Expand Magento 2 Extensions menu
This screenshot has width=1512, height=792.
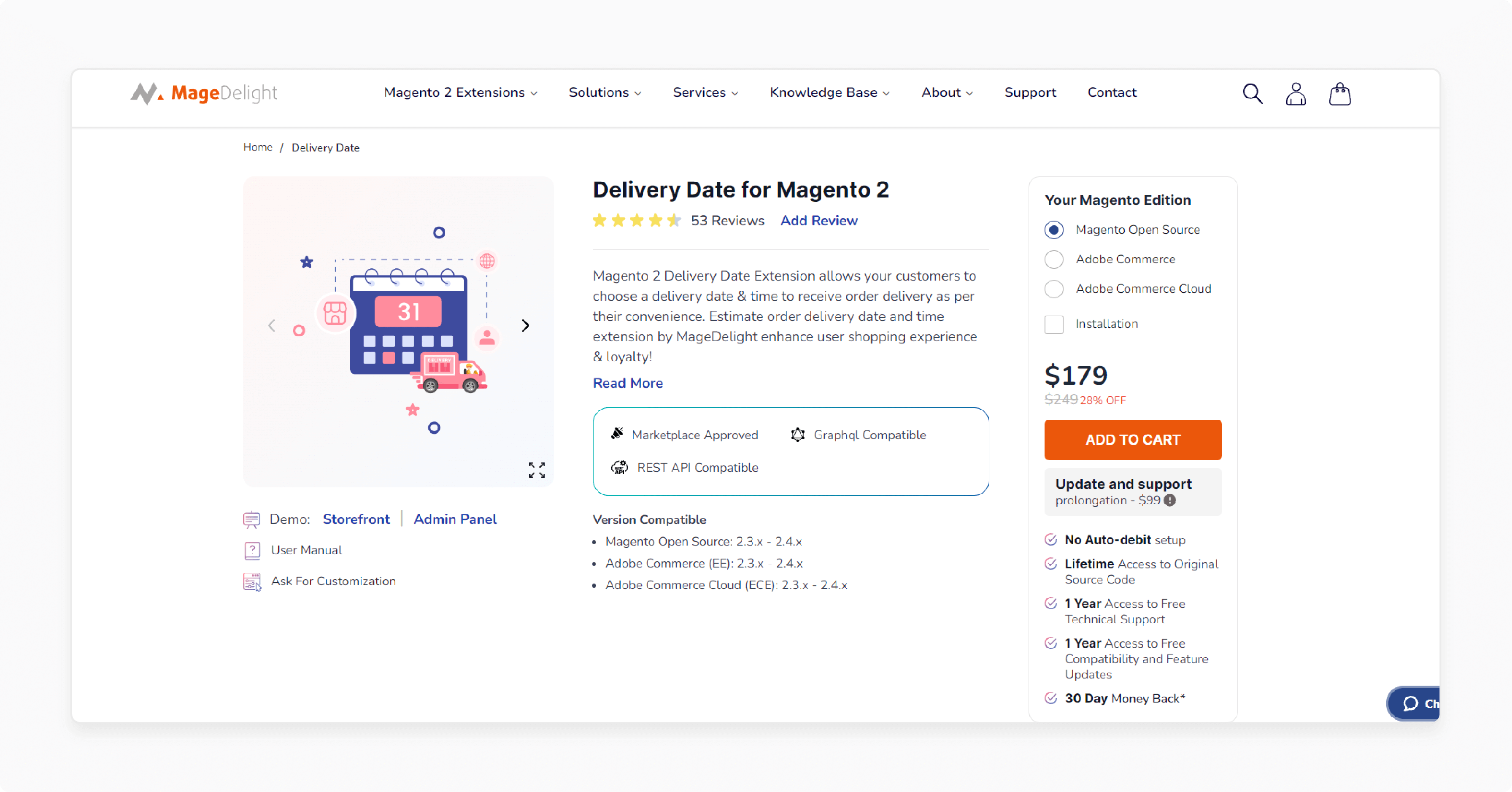[460, 93]
